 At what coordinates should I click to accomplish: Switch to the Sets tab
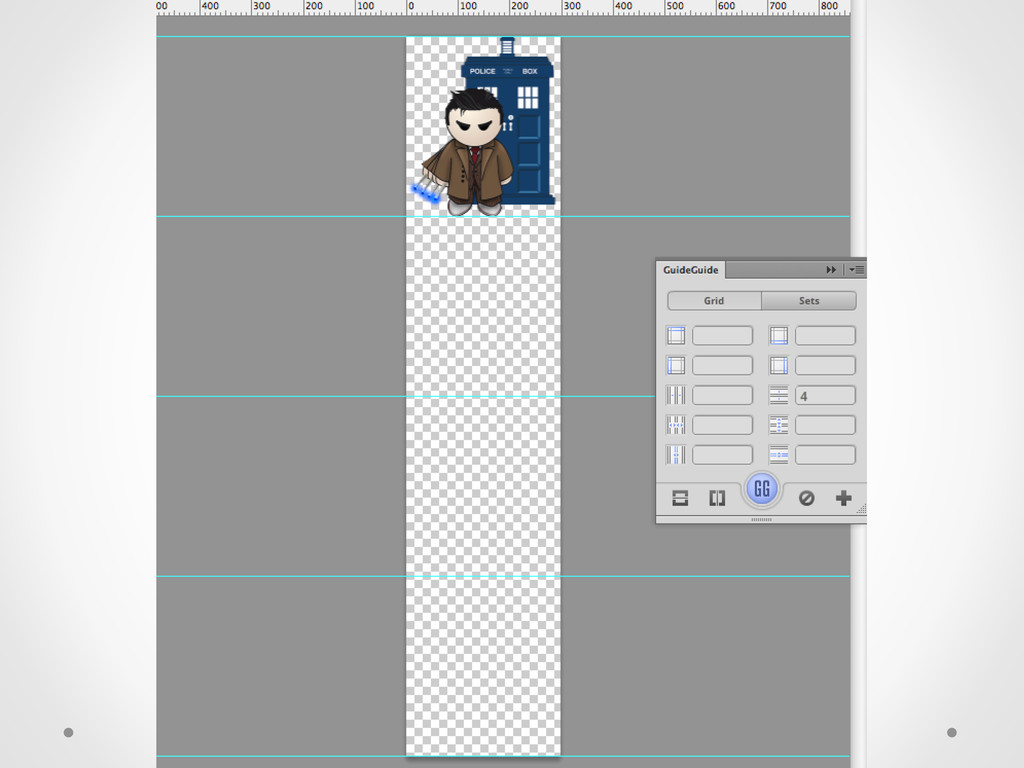(x=808, y=300)
